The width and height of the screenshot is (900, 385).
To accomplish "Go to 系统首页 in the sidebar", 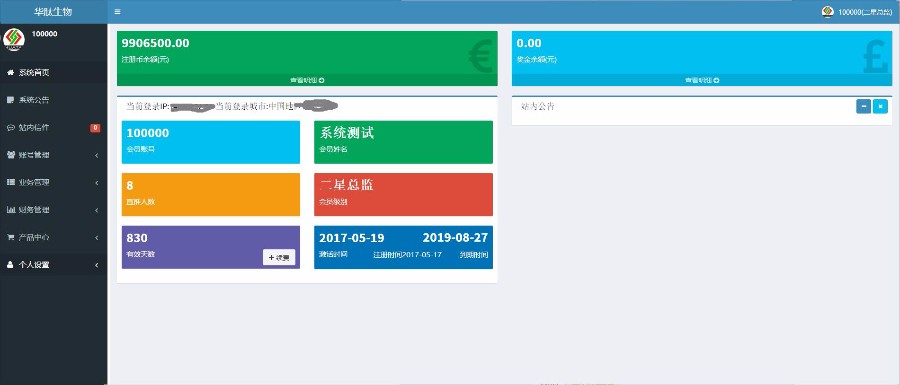I will click(53, 72).
